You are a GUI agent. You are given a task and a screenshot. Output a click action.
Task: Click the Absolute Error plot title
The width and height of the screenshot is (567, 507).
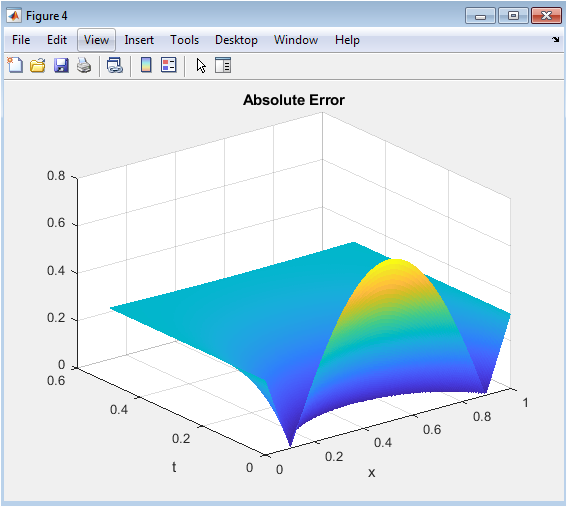pos(294,100)
